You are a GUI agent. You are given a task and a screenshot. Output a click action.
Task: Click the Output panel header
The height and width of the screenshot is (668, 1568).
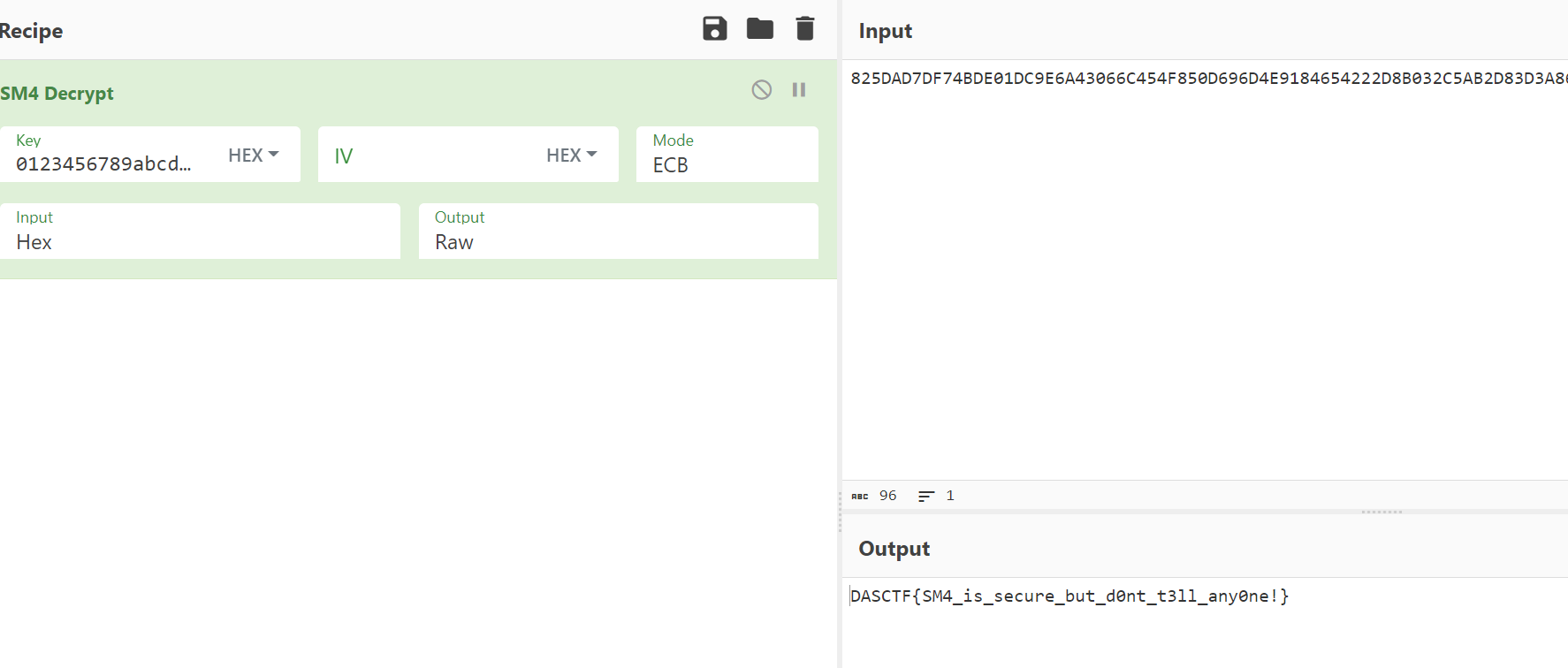point(894,549)
